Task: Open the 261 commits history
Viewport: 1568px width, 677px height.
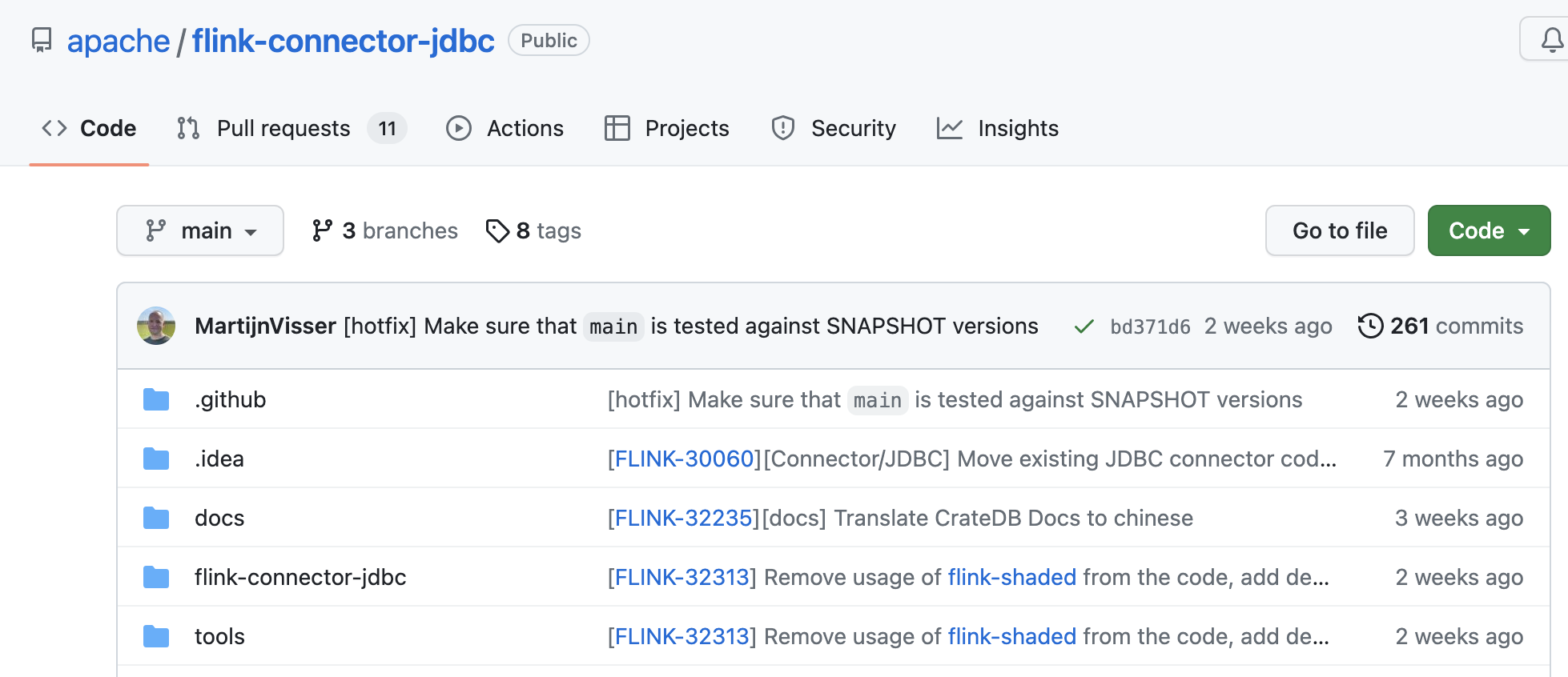Action: click(1441, 326)
